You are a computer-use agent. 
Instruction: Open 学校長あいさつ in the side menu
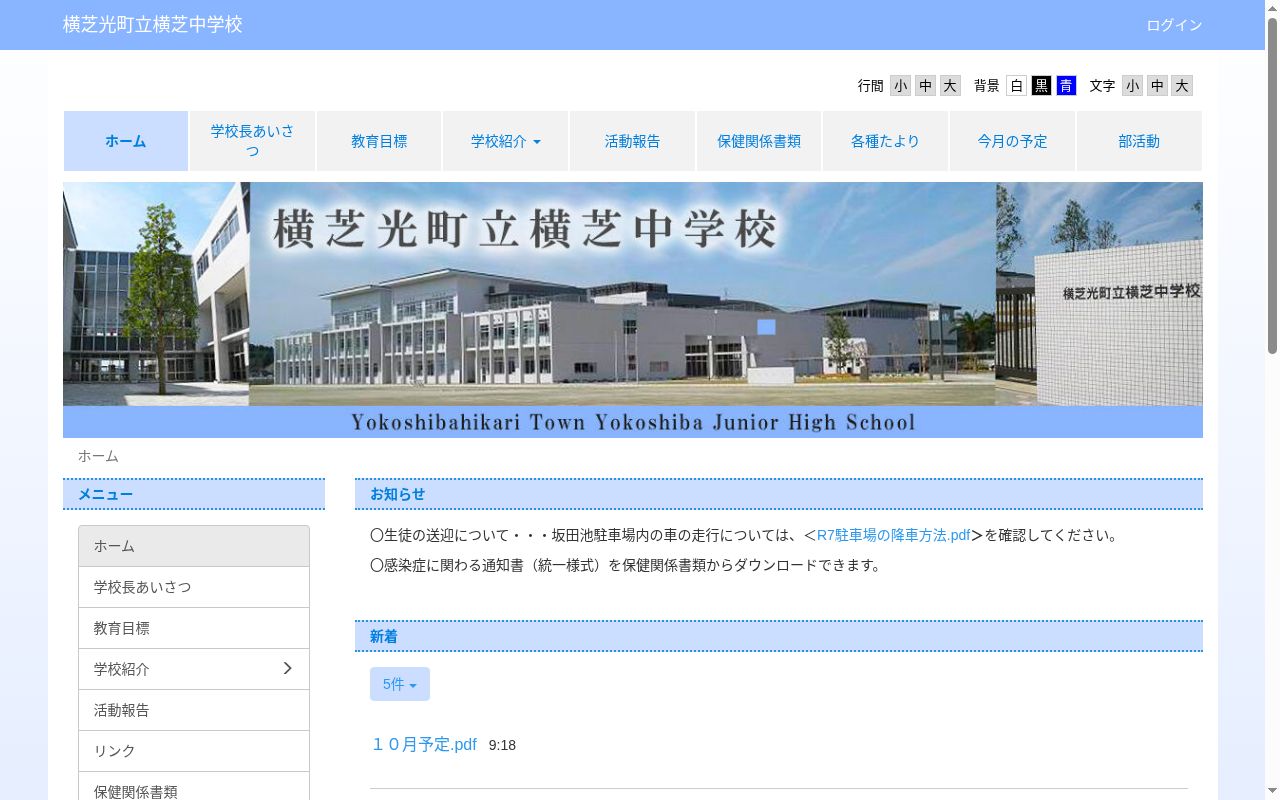point(194,587)
